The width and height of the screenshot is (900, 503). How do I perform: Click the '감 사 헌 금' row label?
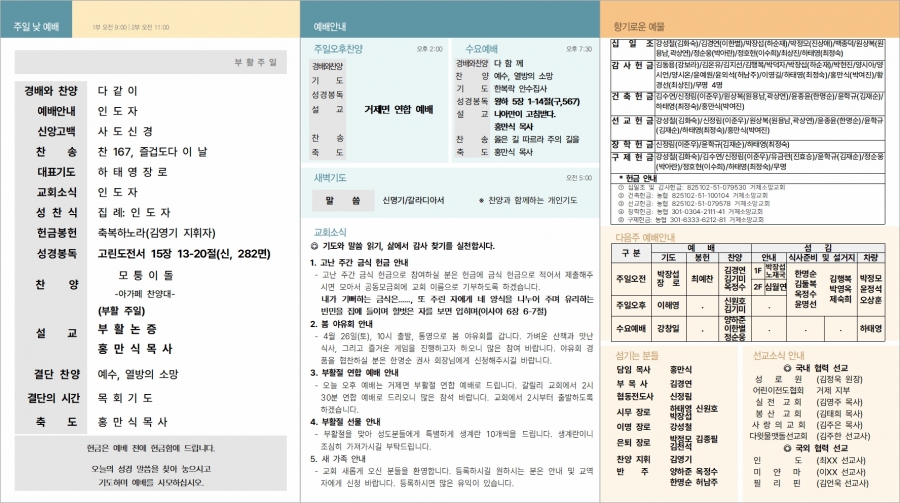632,66
